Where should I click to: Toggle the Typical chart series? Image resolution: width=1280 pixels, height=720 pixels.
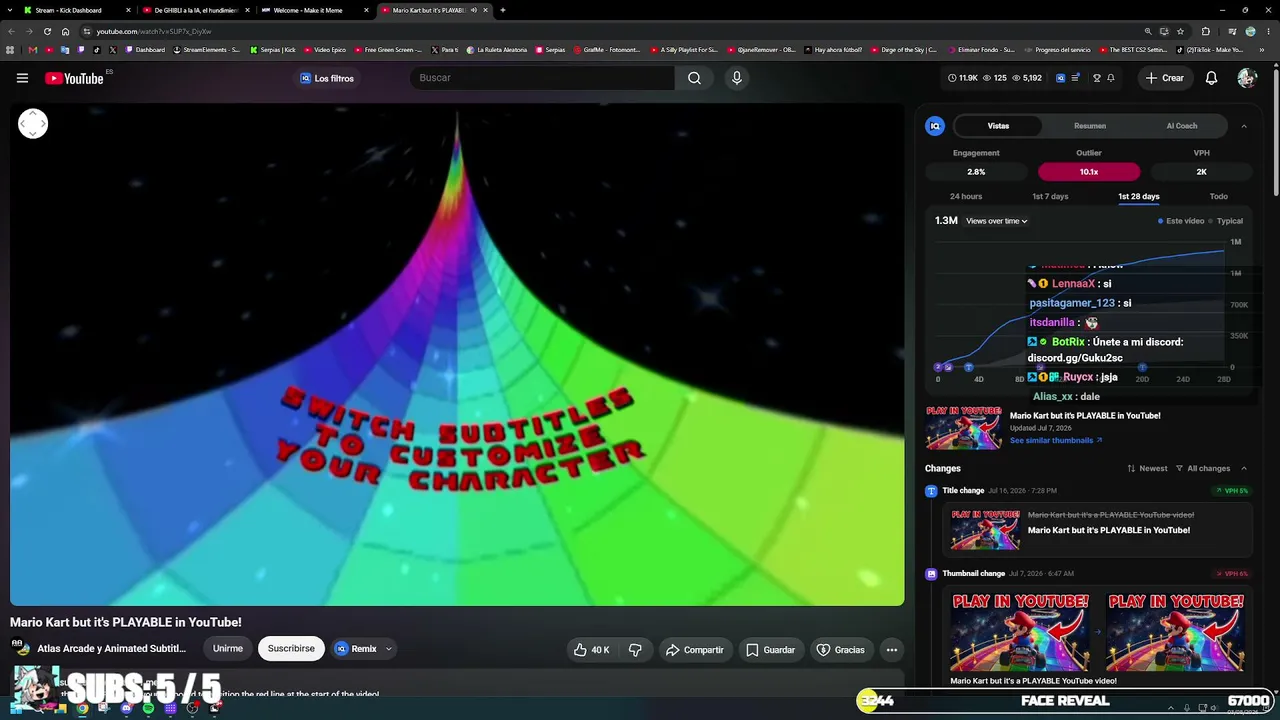1226,221
